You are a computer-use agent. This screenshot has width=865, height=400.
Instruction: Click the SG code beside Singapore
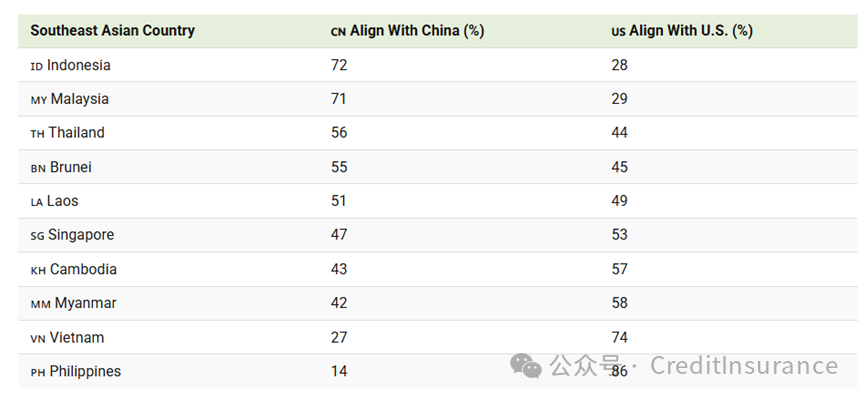(38, 237)
